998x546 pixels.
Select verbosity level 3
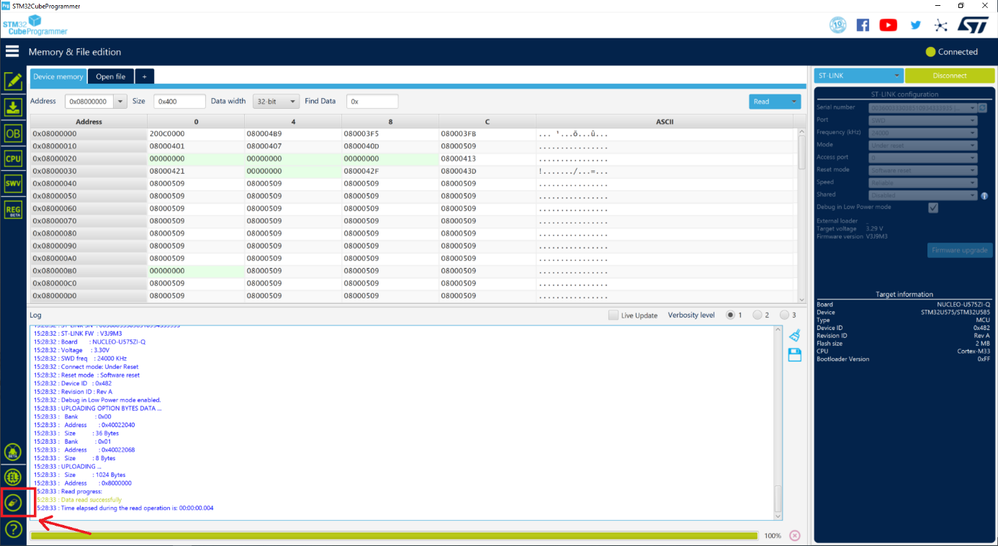[x=784, y=315]
